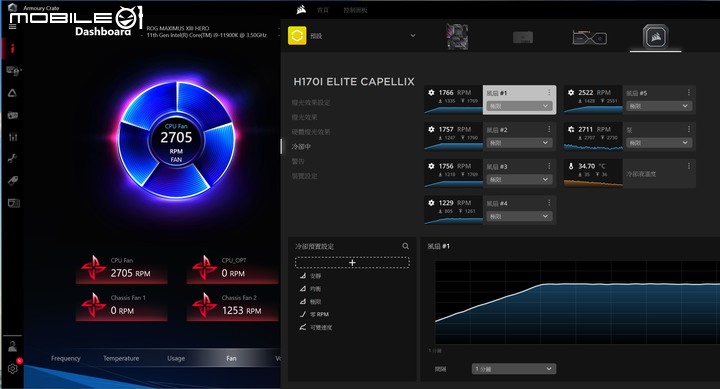Select the Dashboard info icon in Armoury Crate sidebar
This screenshot has height=389, width=720.
[x=12, y=48]
